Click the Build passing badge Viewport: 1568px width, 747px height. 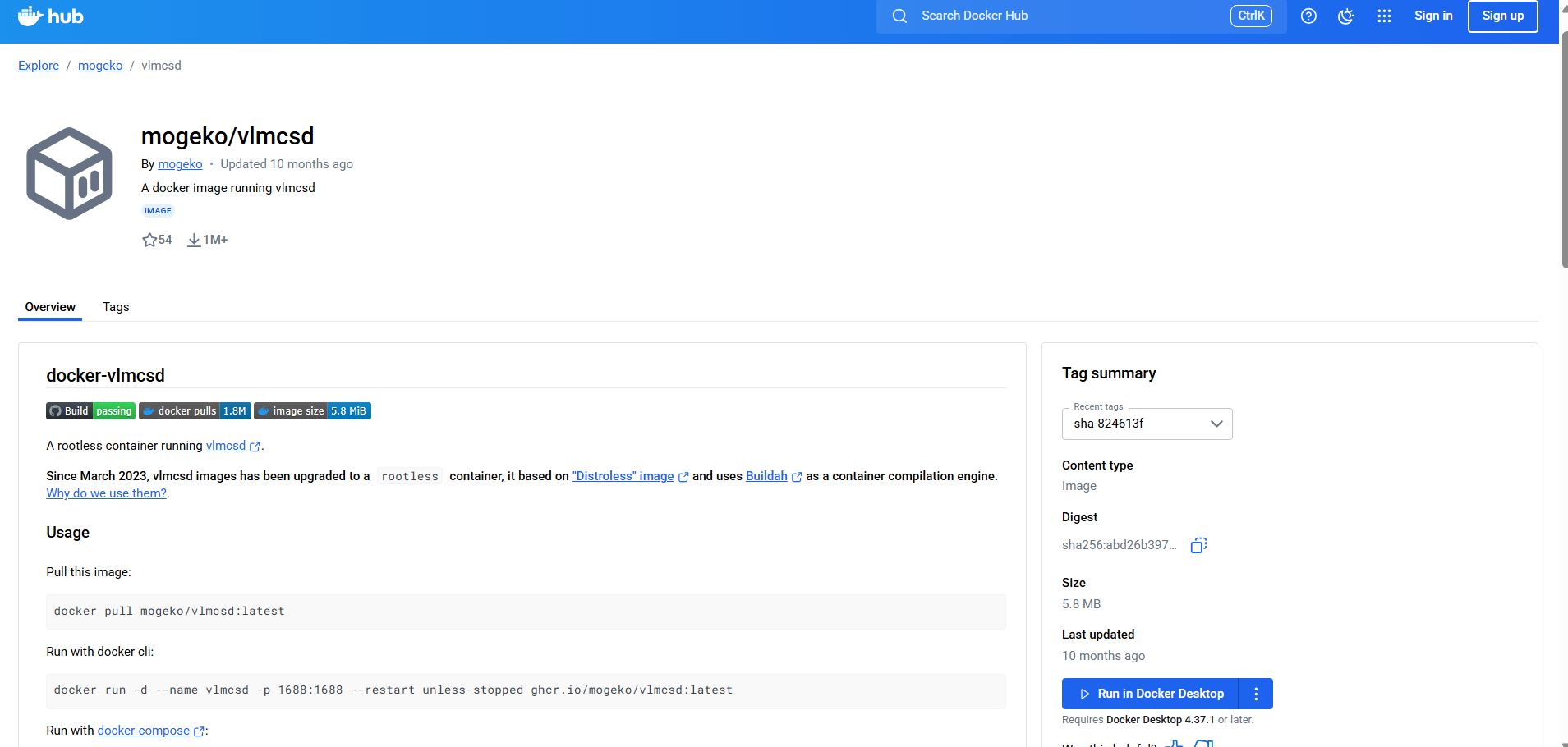(90, 411)
